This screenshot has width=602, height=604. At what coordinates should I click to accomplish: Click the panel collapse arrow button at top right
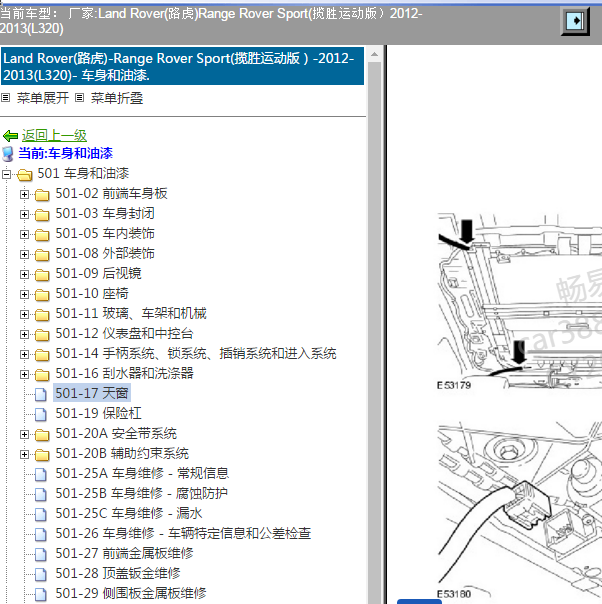(575, 21)
